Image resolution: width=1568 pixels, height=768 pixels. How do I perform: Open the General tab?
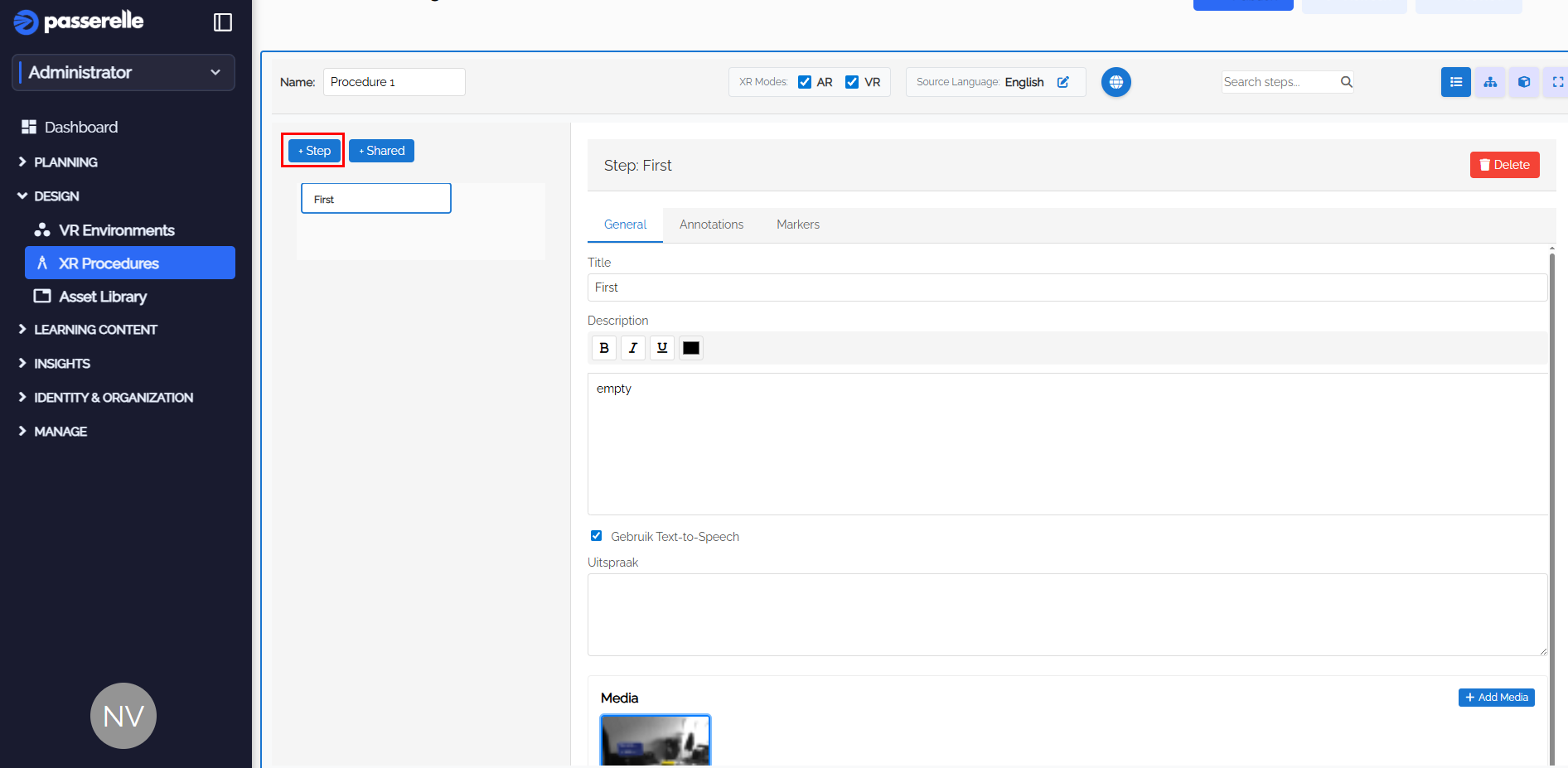coord(625,225)
